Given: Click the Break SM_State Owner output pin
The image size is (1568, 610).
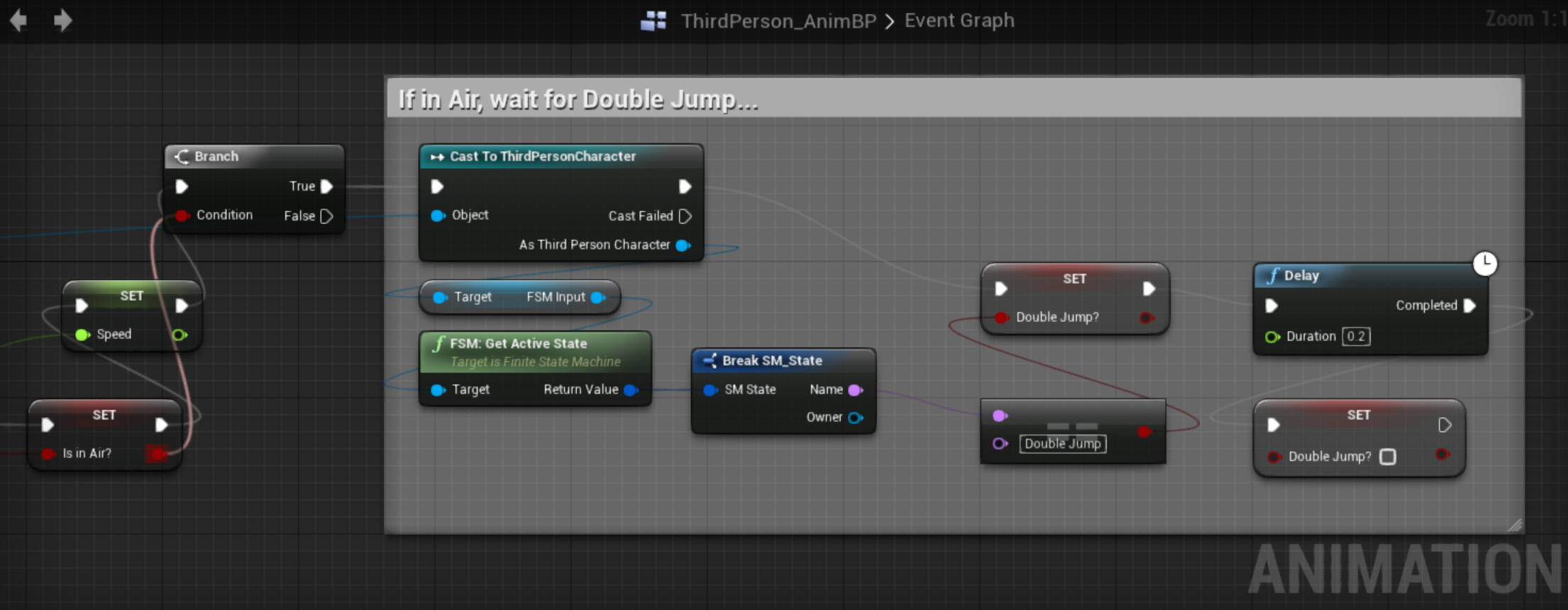Looking at the screenshot, I should (855, 418).
